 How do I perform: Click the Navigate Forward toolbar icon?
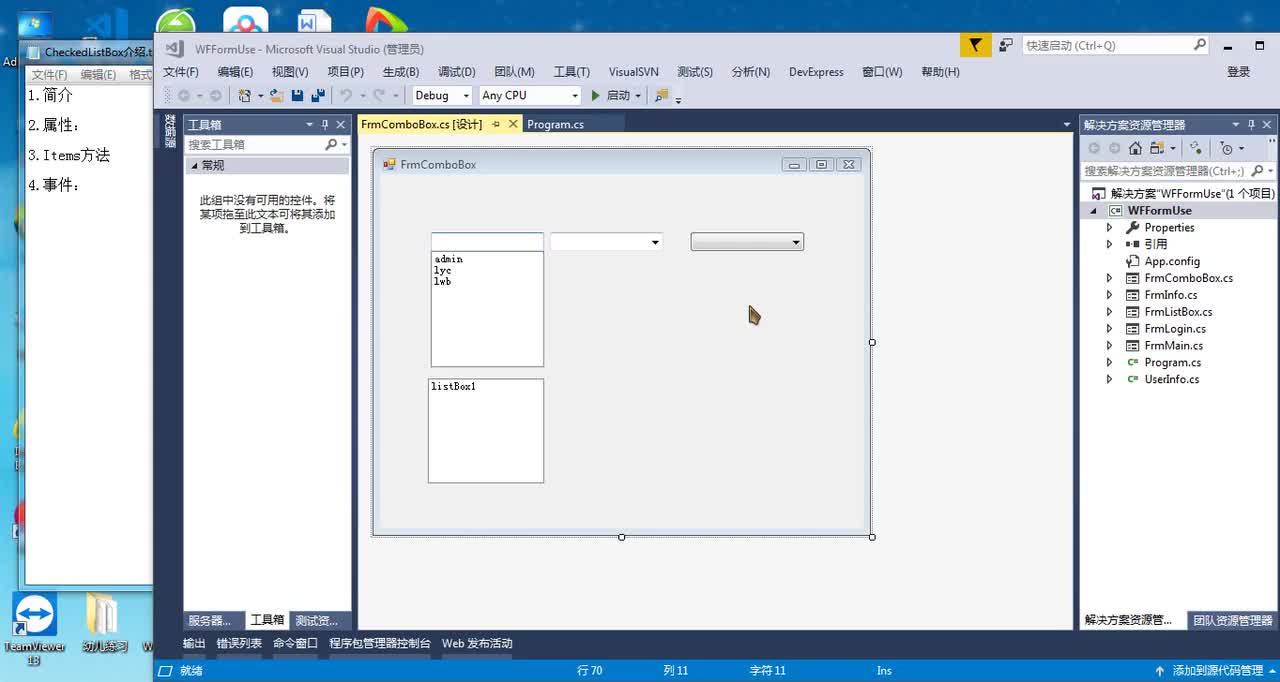point(216,95)
